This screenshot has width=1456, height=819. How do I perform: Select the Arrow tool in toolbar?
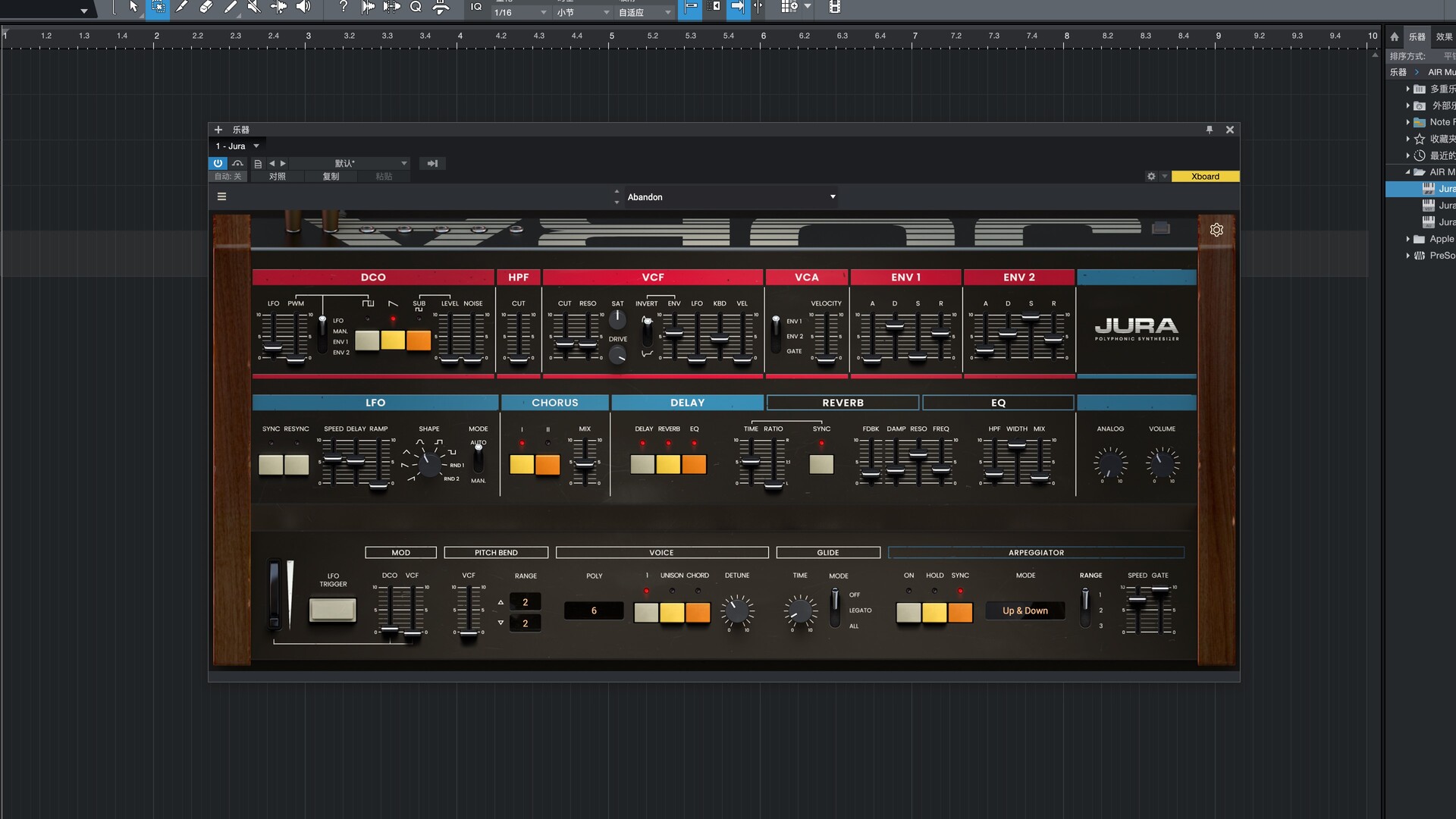pyautogui.click(x=133, y=7)
